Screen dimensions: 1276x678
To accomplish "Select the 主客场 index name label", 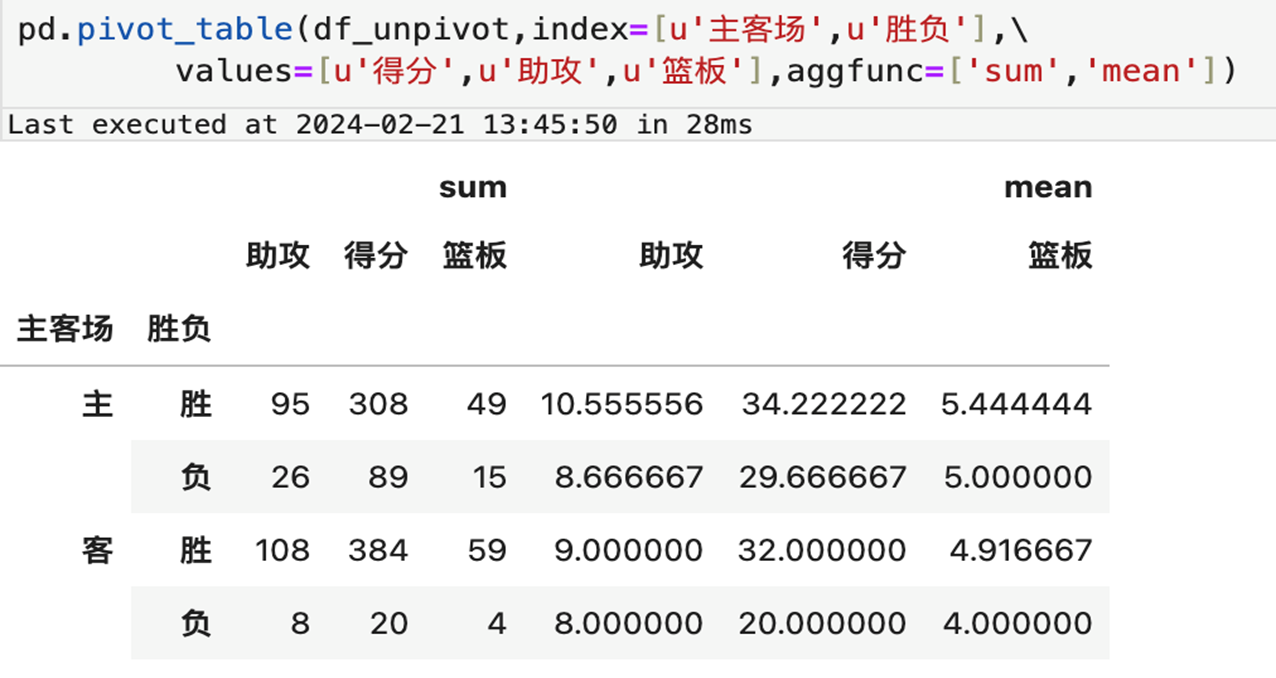I will [65, 328].
